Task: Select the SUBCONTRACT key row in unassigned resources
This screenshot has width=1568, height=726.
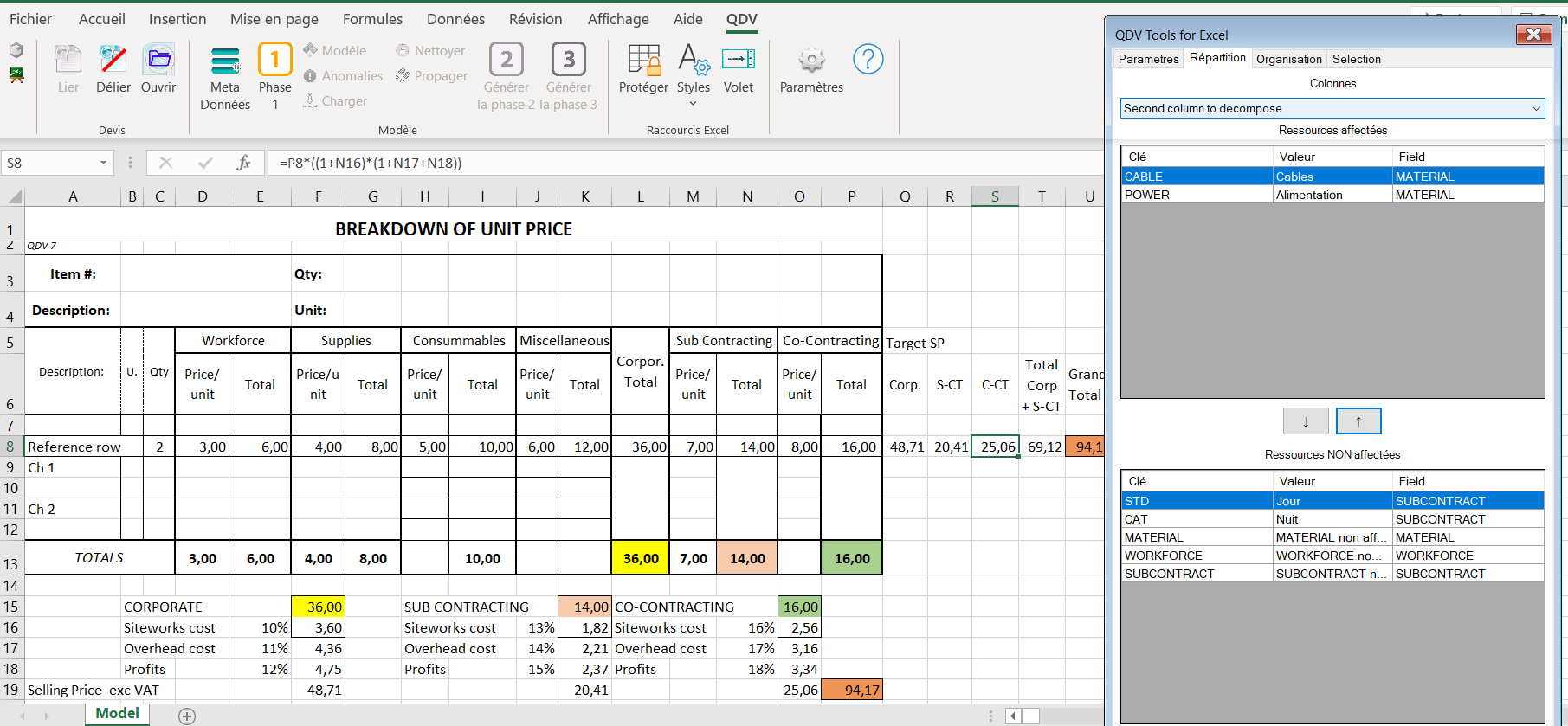Action: click(1332, 574)
